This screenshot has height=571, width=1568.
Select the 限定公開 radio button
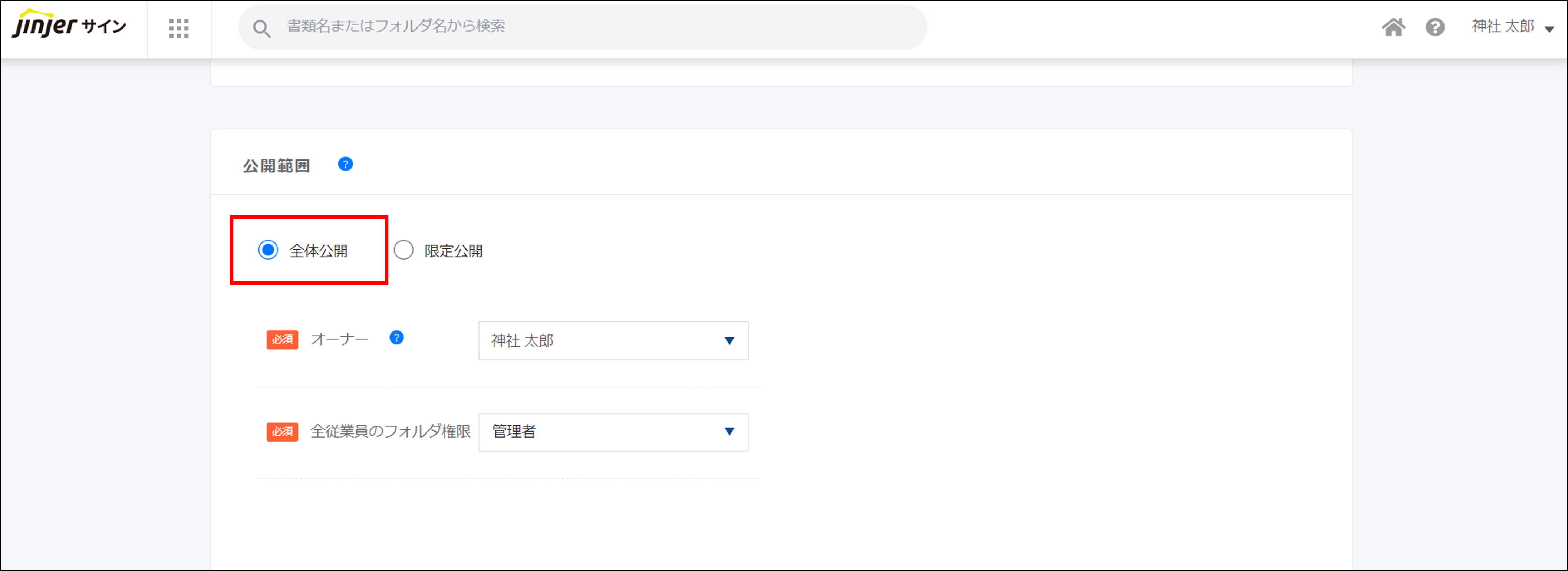point(403,250)
